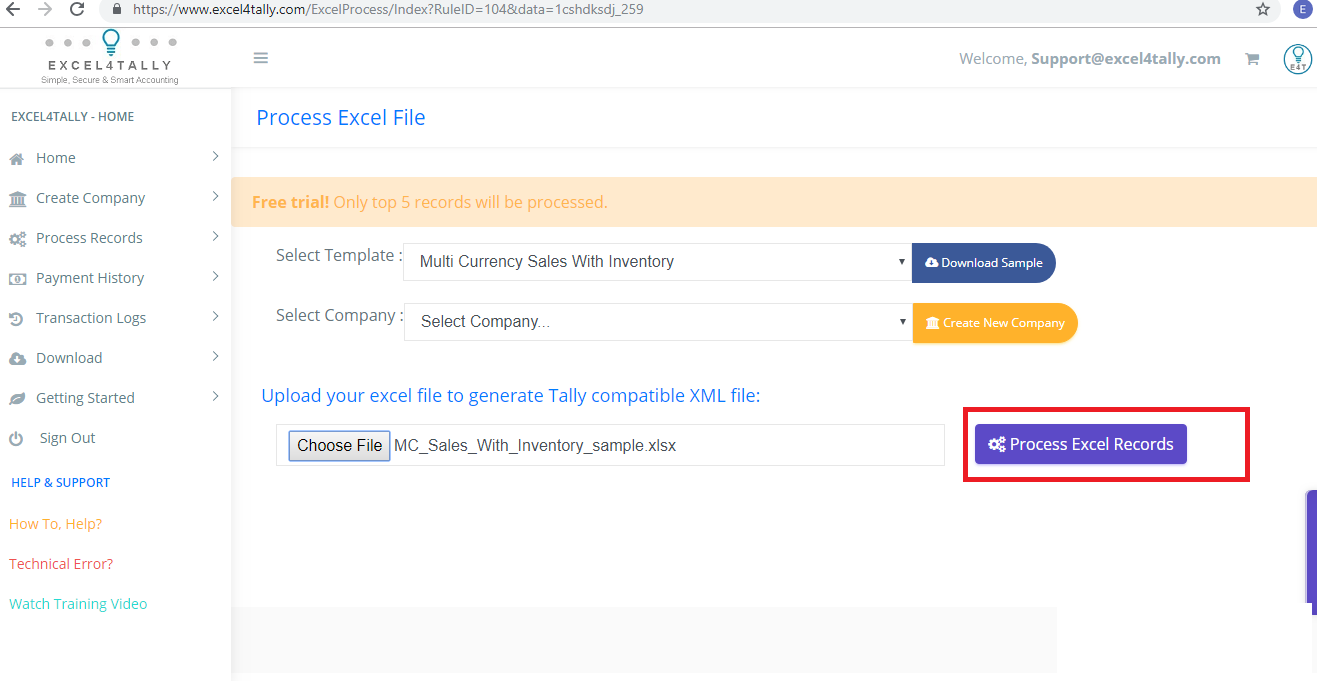
Task: Bookmark this page with the star icon
Action: tap(1263, 9)
